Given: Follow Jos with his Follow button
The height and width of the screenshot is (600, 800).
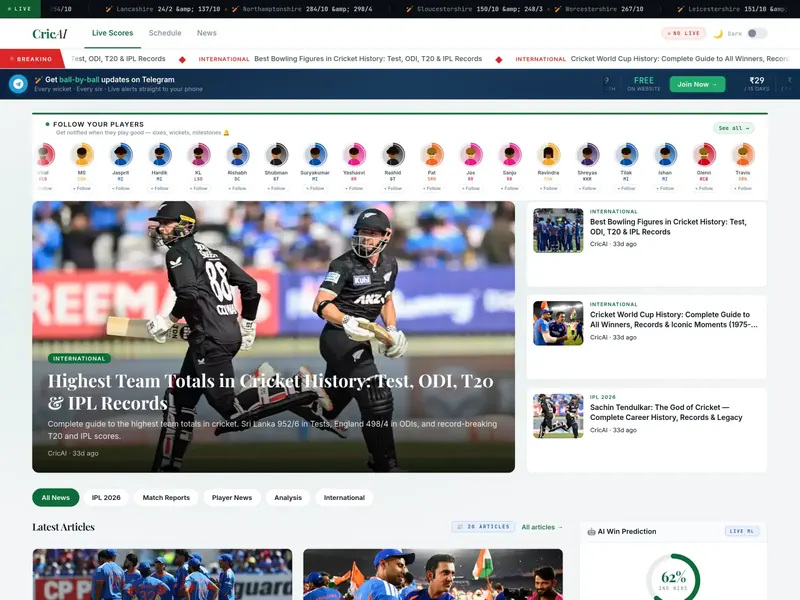Looking at the screenshot, I should 470,188.
